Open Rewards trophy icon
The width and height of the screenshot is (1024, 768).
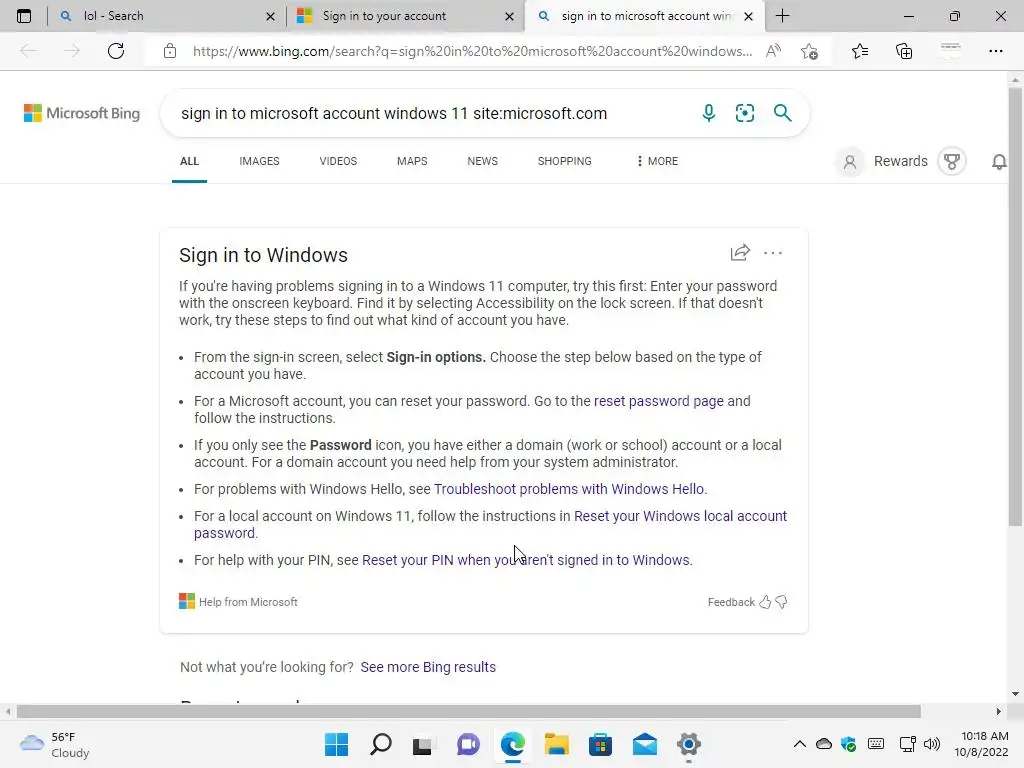[952, 161]
